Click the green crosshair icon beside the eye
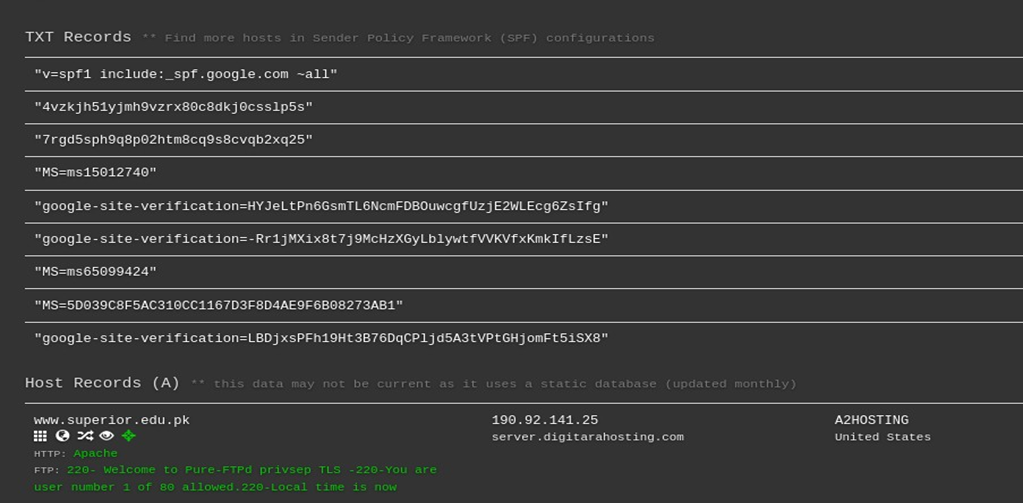The width and height of the screenshot is (1025, 503). (x=129, y=436)
